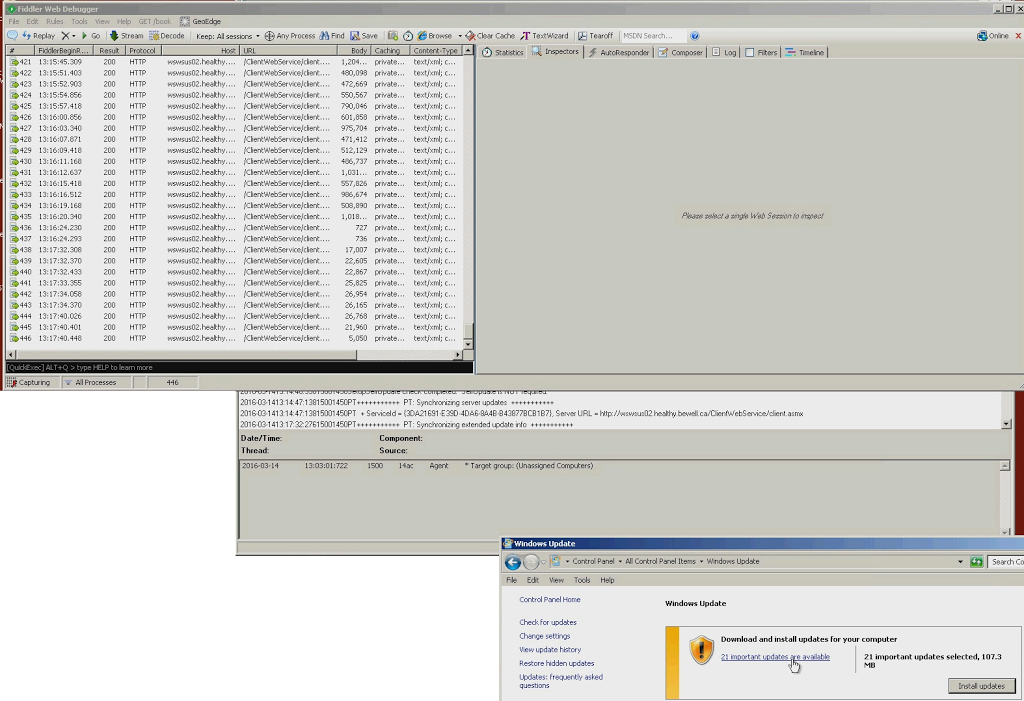1024x701 pixels.
Task: Toggle the Filters tab checkbox
Action: pyautogui.click(x=750, y=52)
